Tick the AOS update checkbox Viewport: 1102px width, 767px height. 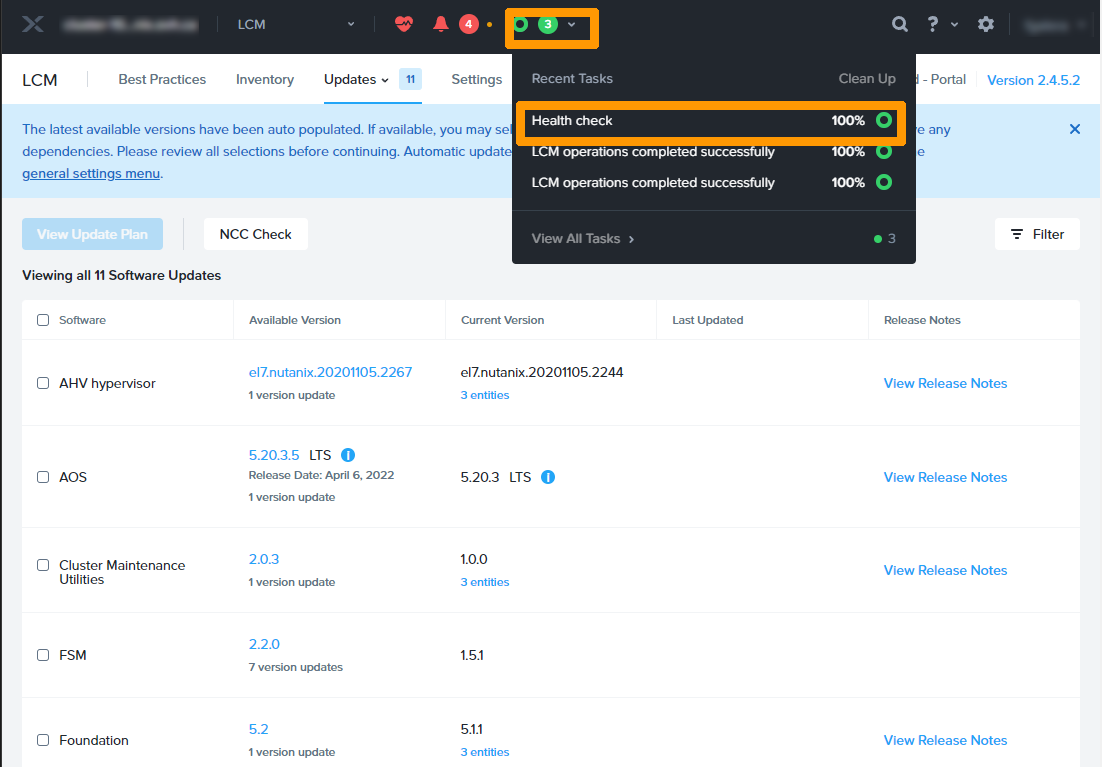[43, 477]
